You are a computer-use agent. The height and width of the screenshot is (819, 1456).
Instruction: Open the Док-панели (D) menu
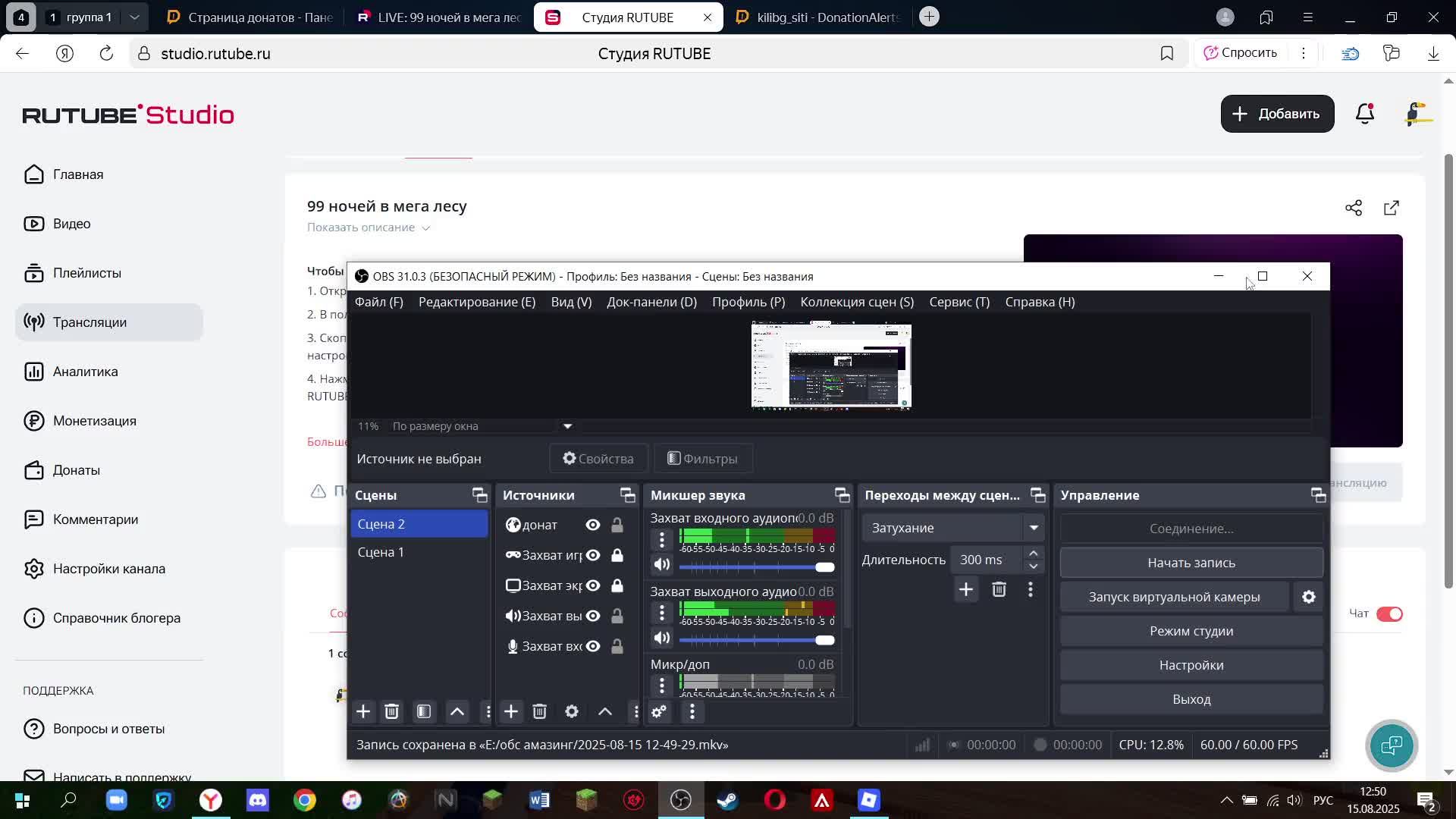651,302
